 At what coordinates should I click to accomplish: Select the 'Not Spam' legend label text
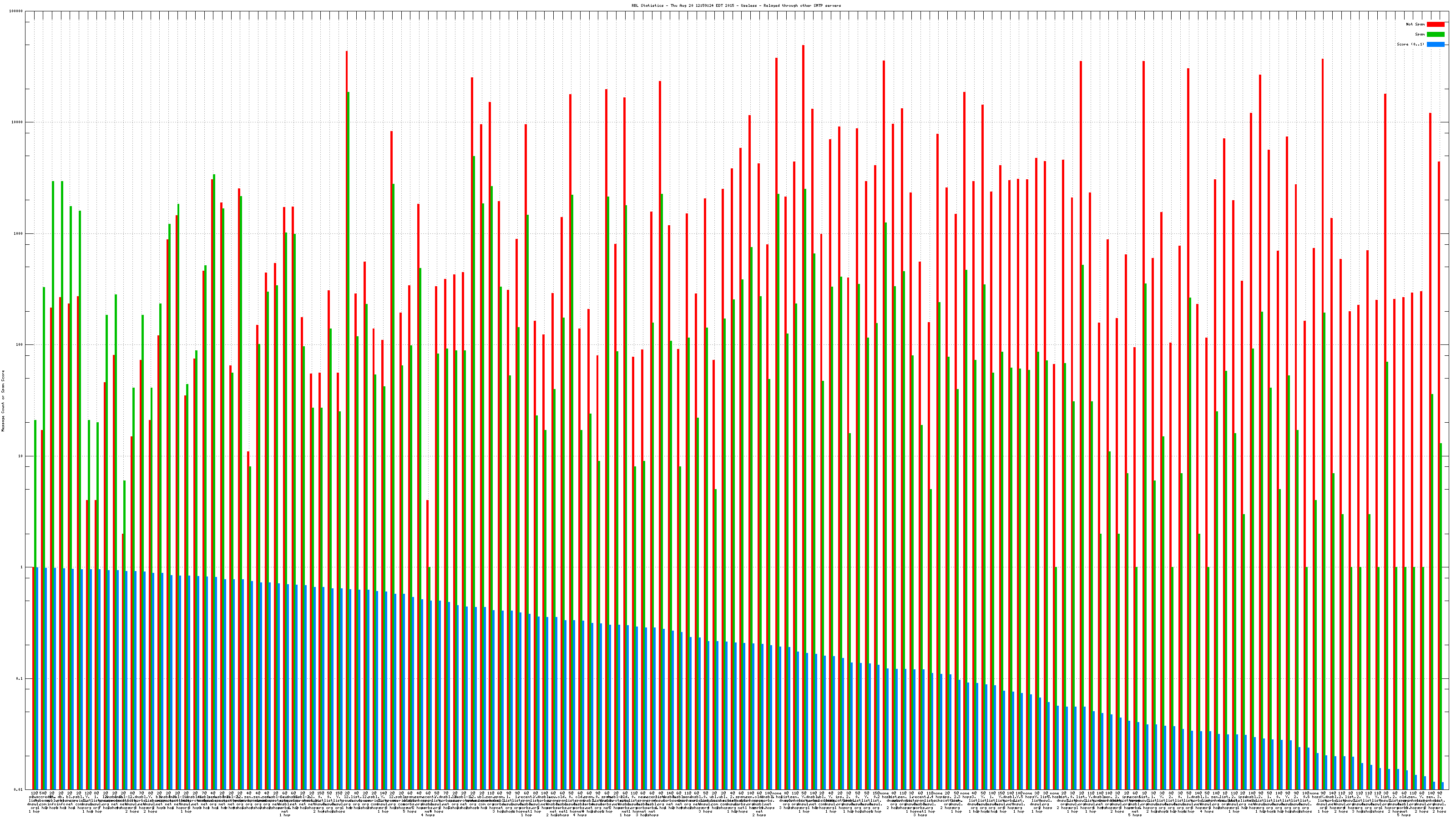point(1416,24)
